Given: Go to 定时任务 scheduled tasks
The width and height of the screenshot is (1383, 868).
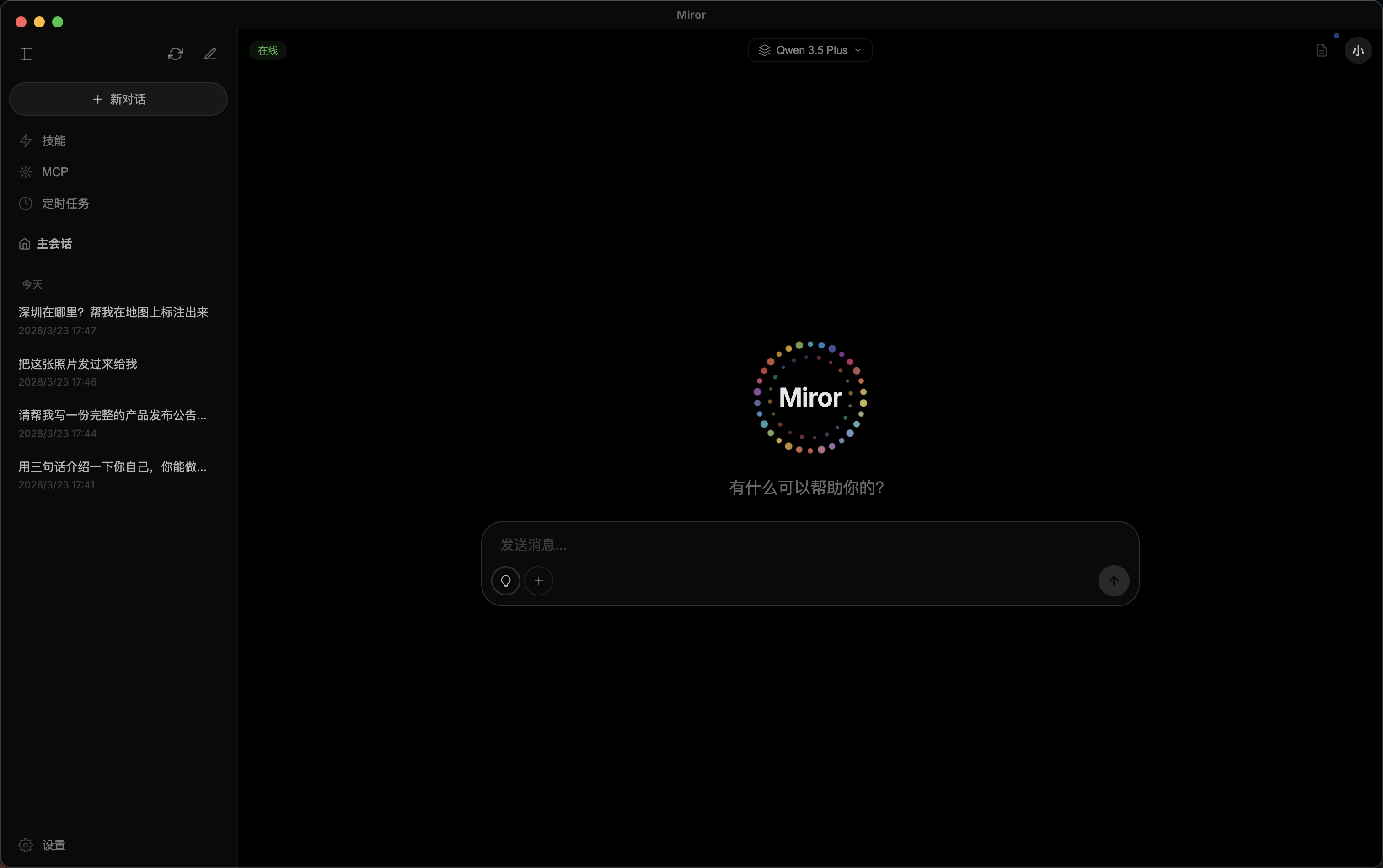Looking at the screenshot, I should pos(65,203).
